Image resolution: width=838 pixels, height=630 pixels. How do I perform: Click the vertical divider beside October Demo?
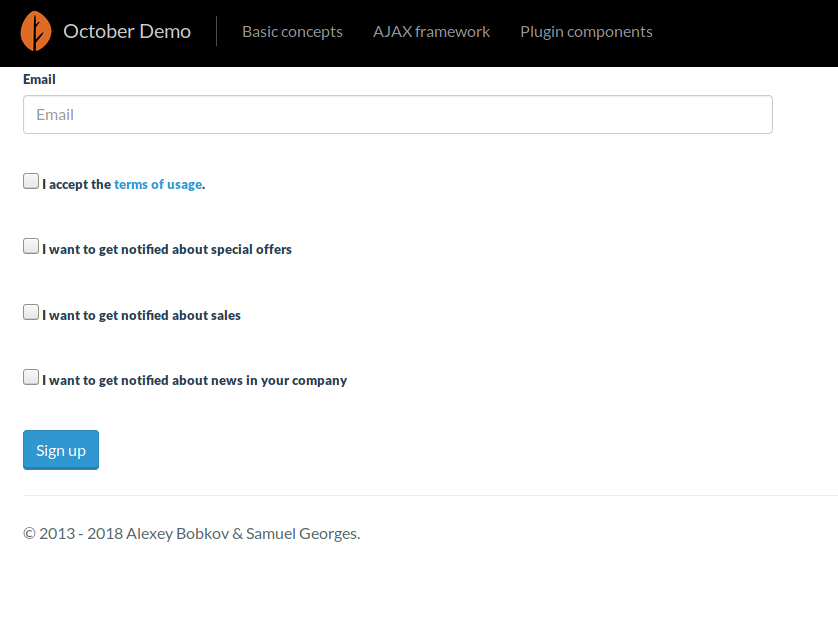(216, 31)
